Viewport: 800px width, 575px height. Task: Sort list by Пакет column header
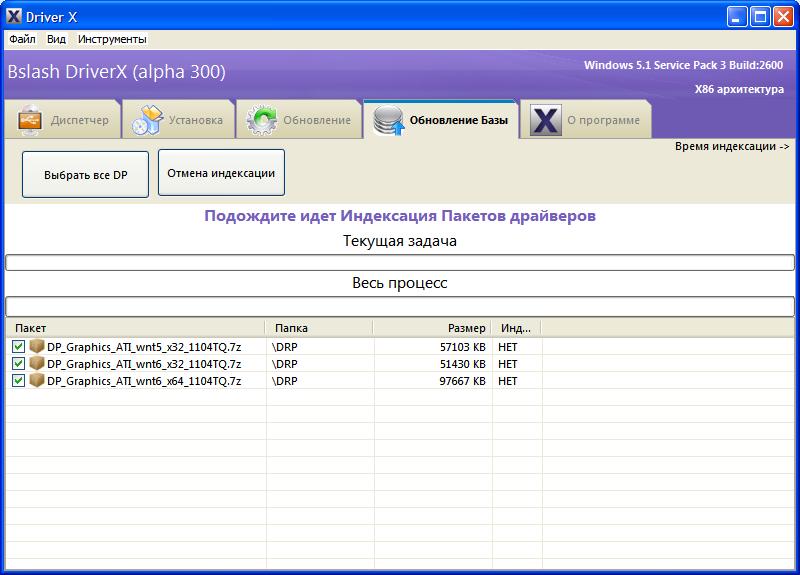(x=135, y=328)
